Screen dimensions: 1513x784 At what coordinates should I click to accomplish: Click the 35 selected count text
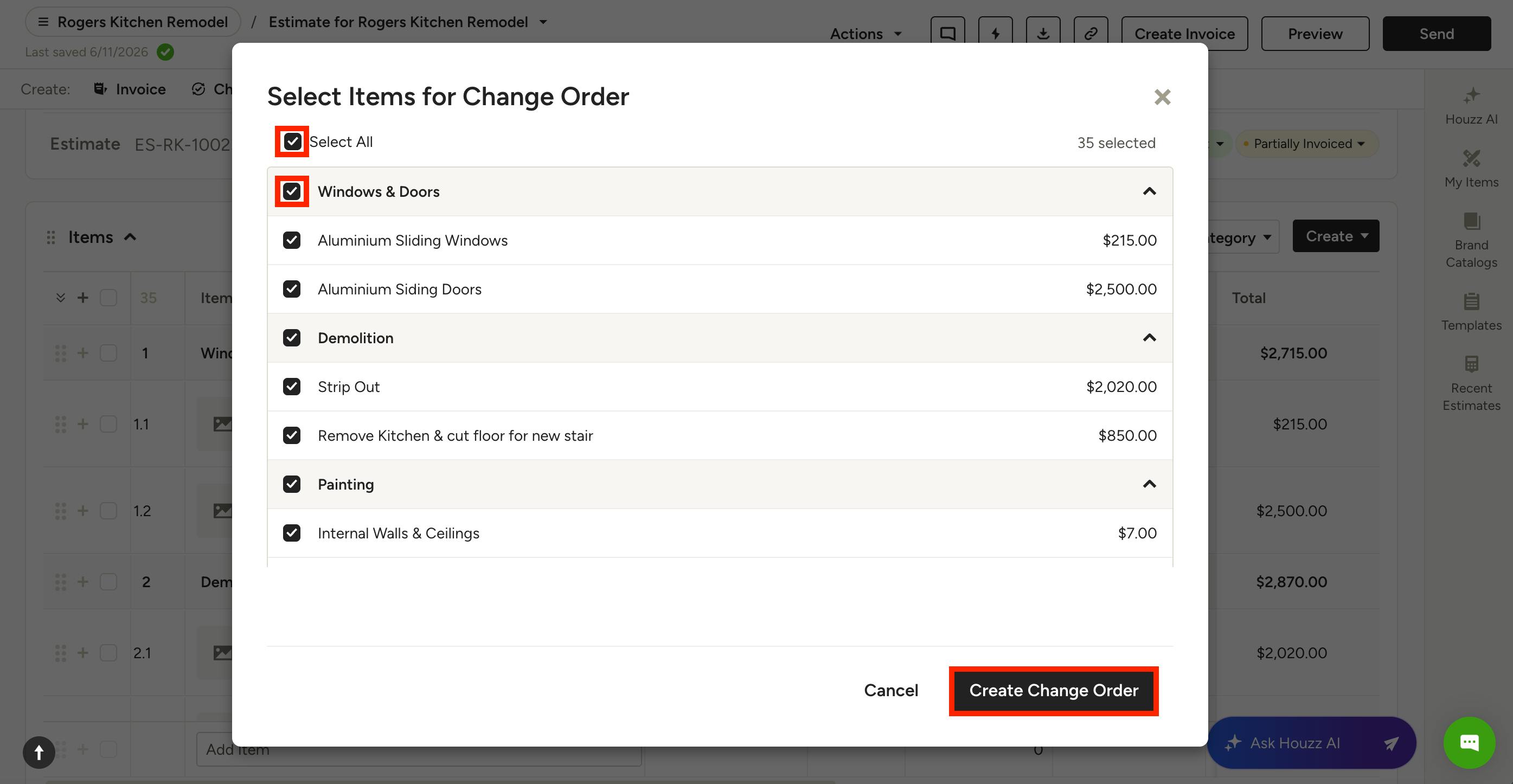[x=1116, y=143]
